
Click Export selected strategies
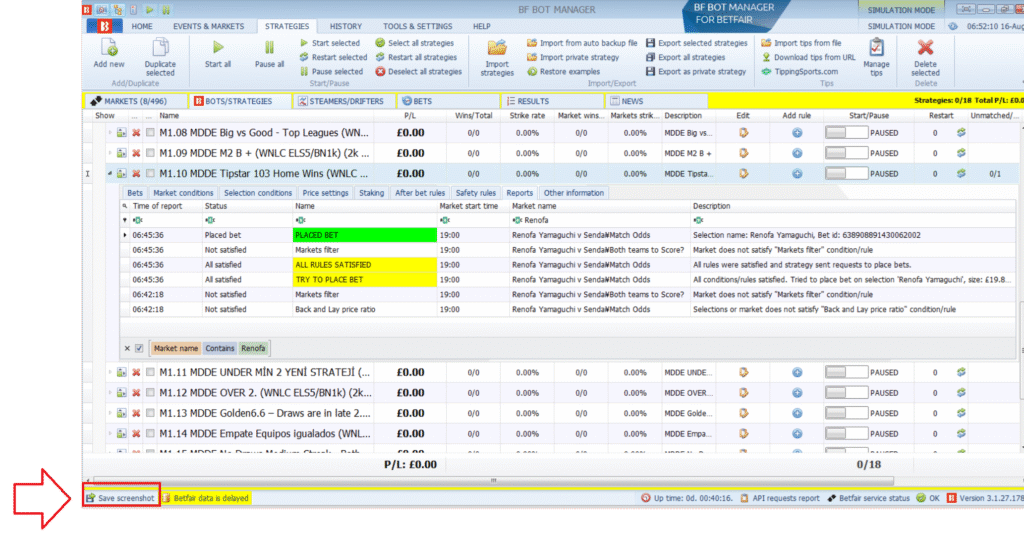pyautogui.click(x=696, y=43)
